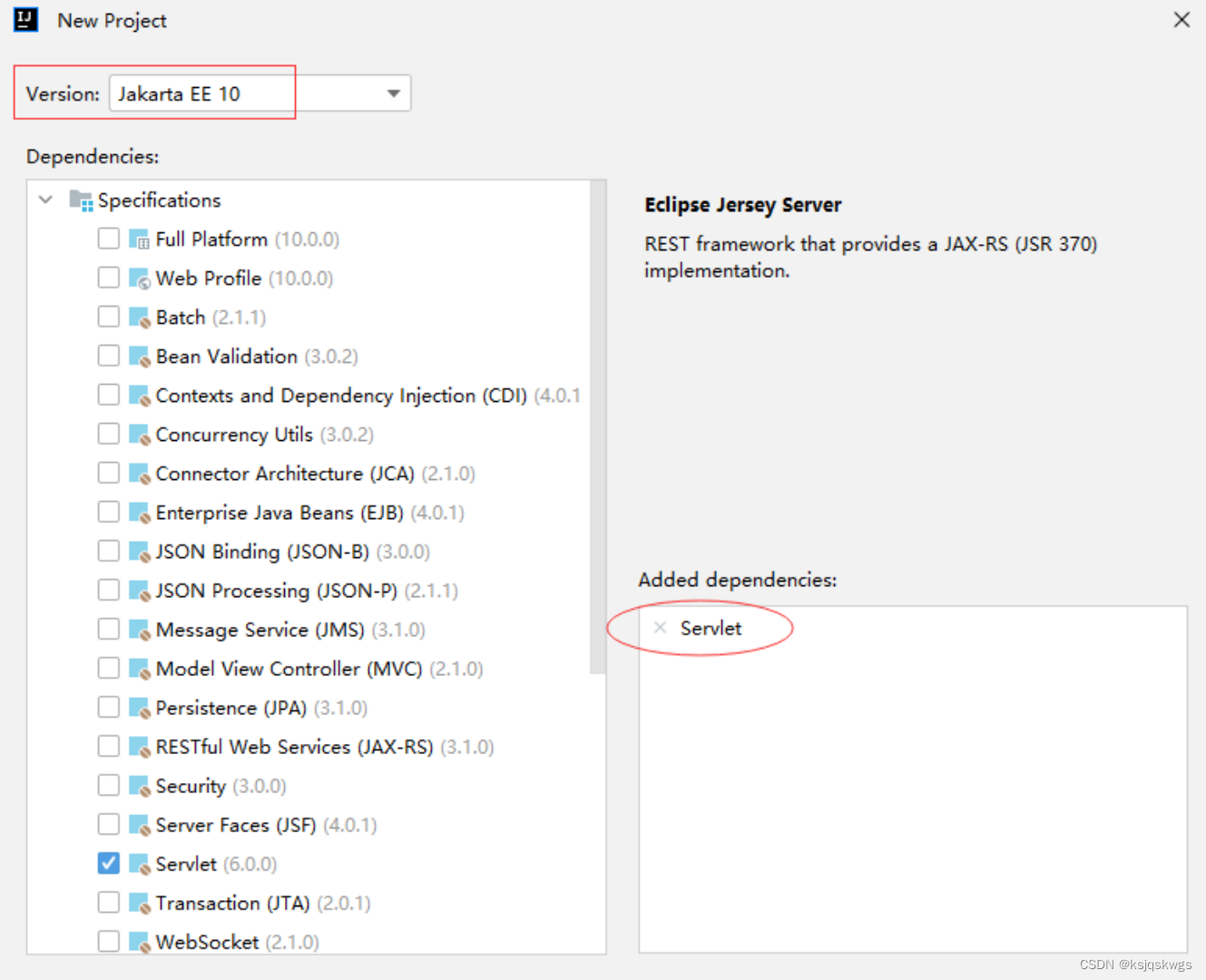Image resolution: width=1206 pixels, height=980 pixels.
Task: Click the Server Faces icon
Action: [139, 825]
